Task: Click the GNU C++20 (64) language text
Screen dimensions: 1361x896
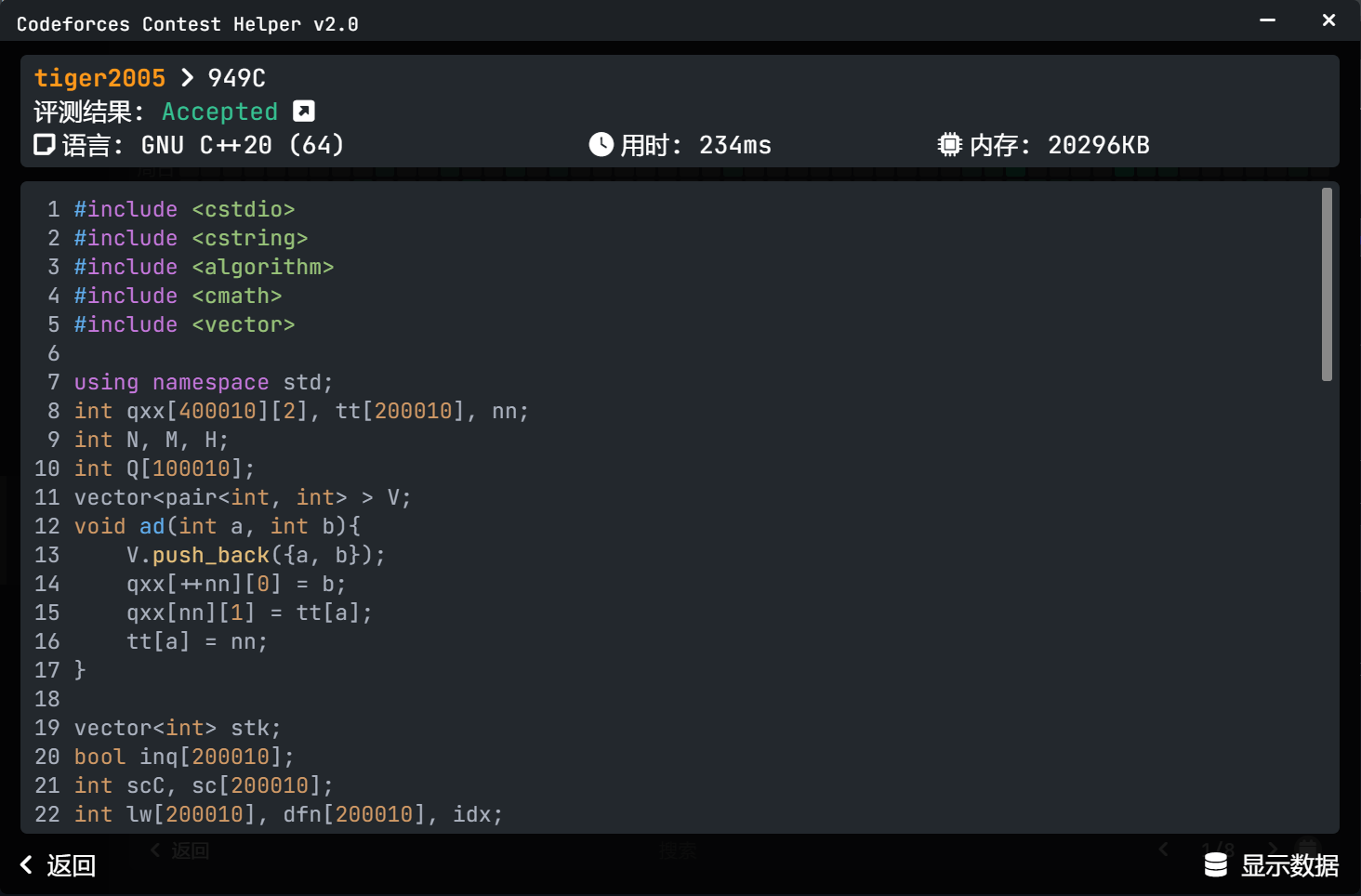Action: pos(243,145)
